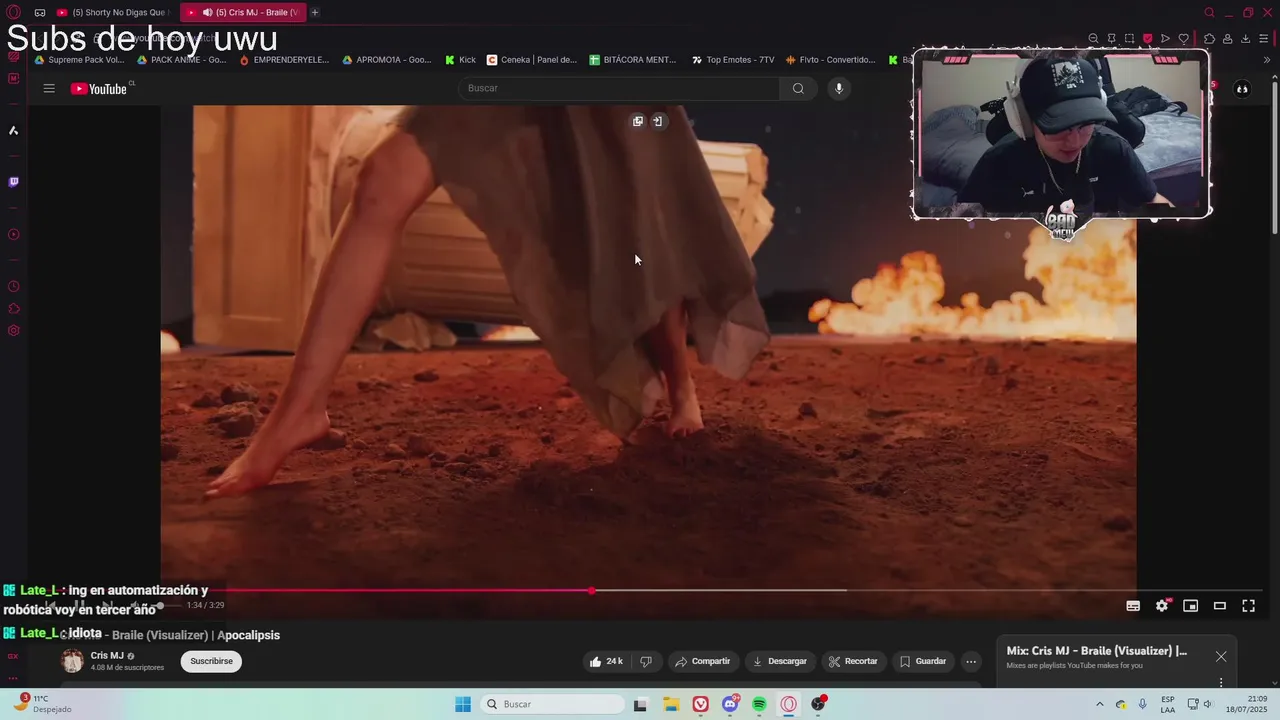The image size is (1280, 720).
Task: Open the EMPRENDERYELE bookmark
Action: click(x=284, y=60)
